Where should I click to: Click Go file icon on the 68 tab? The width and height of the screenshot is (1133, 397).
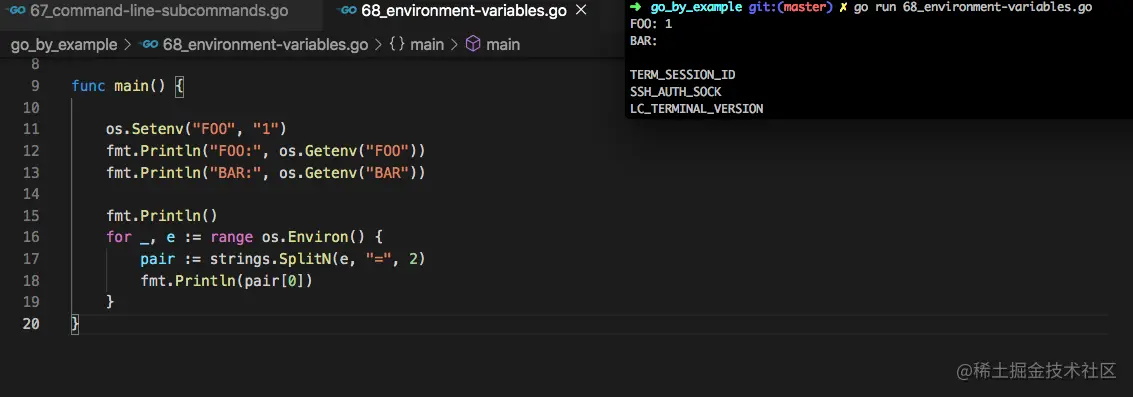(x=348, y=11)
